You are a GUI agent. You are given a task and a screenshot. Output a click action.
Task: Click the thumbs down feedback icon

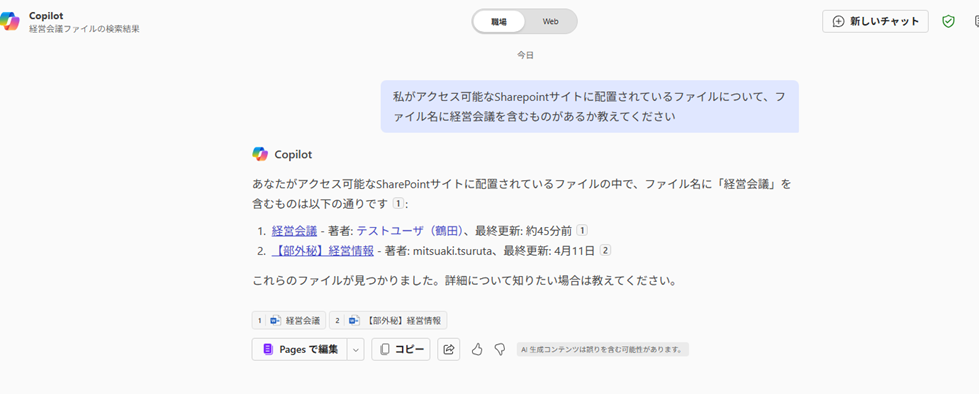point(499,349)
